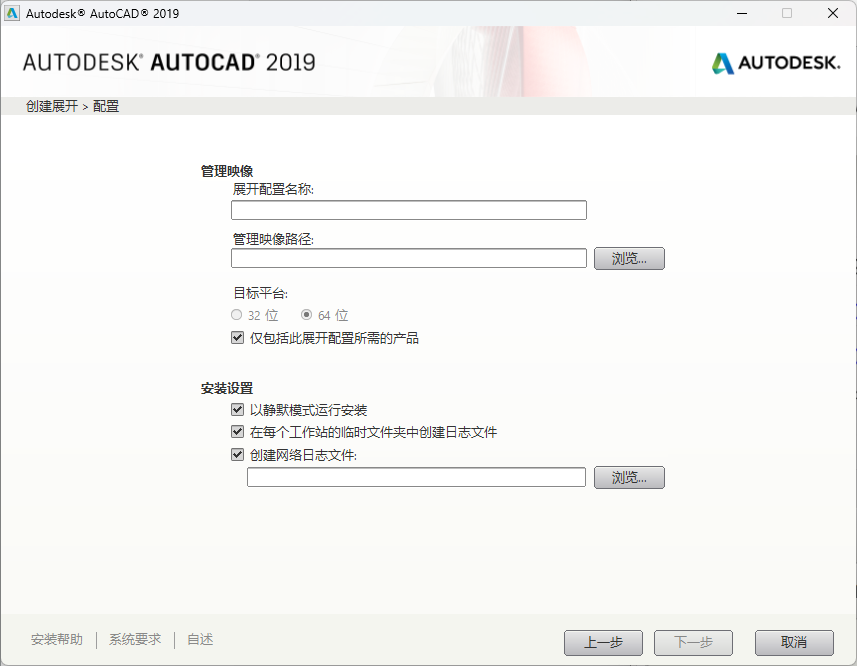The height and width of the screenshot is (666, 857).
Task: Toggle 以静默模式运行安装 checkbox
Action: click(237, 409)
